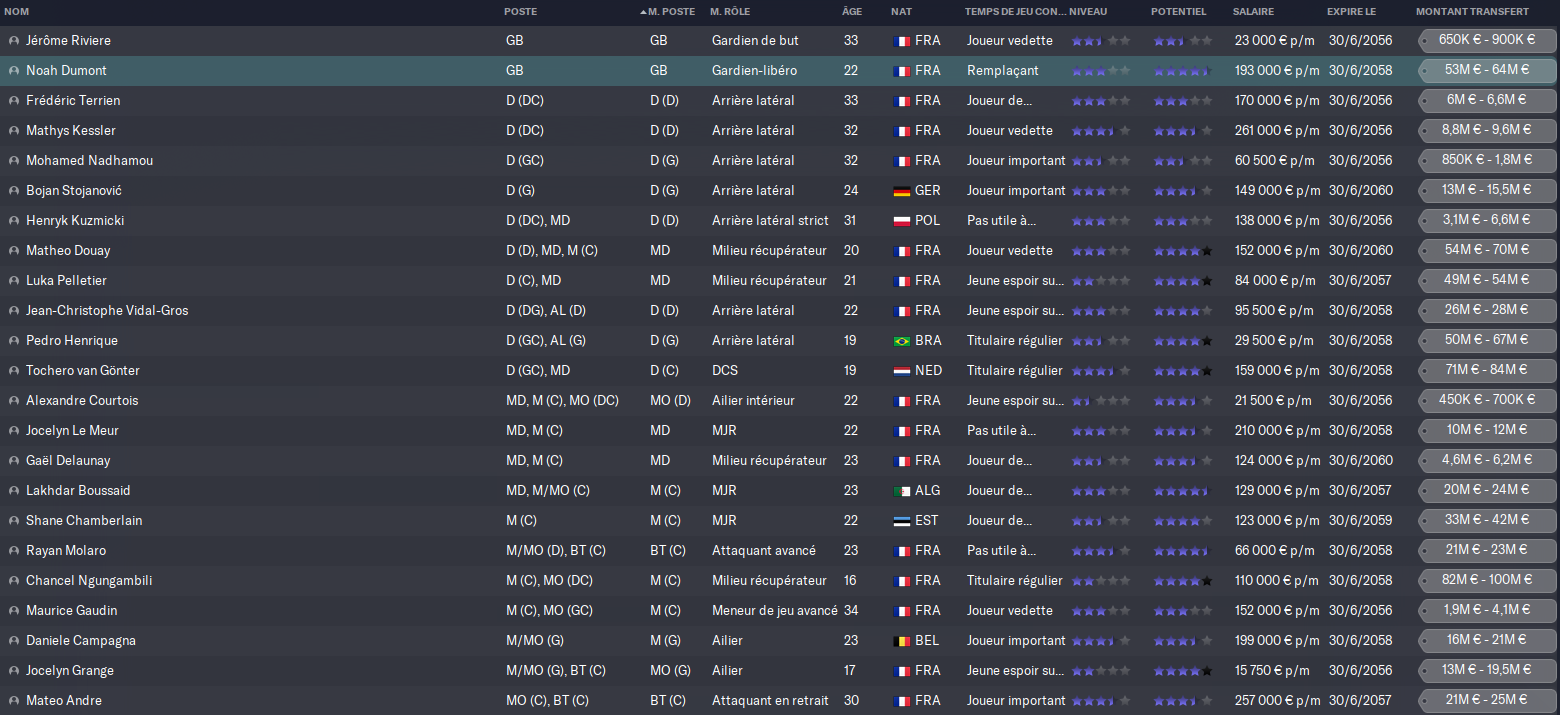Click the 450K € - 700K € transfer value
The height and width of the screenshot is (715, 1560).
[1487, 400]
